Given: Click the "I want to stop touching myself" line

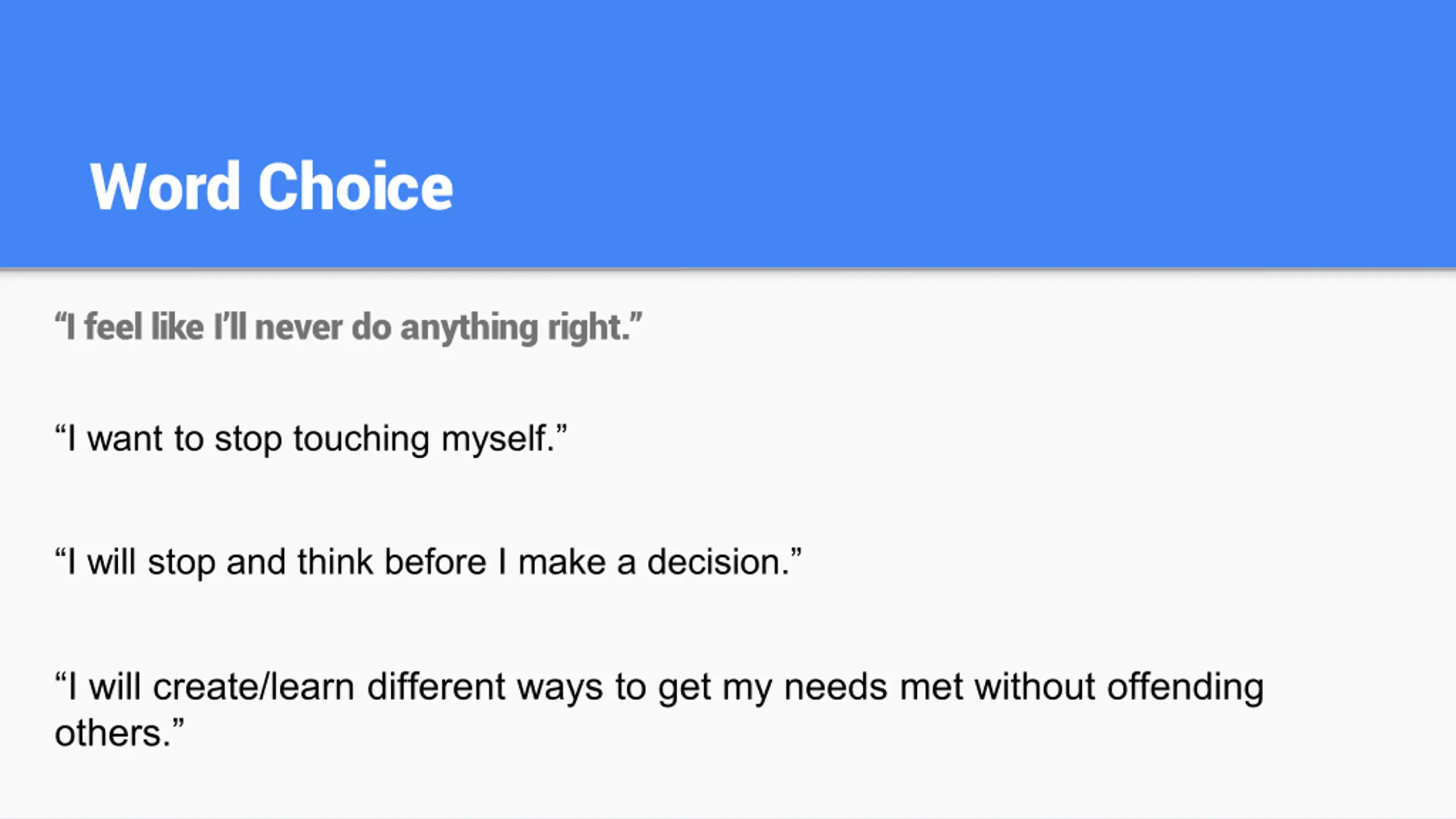Looking at the screenshot, I should 311,439.
